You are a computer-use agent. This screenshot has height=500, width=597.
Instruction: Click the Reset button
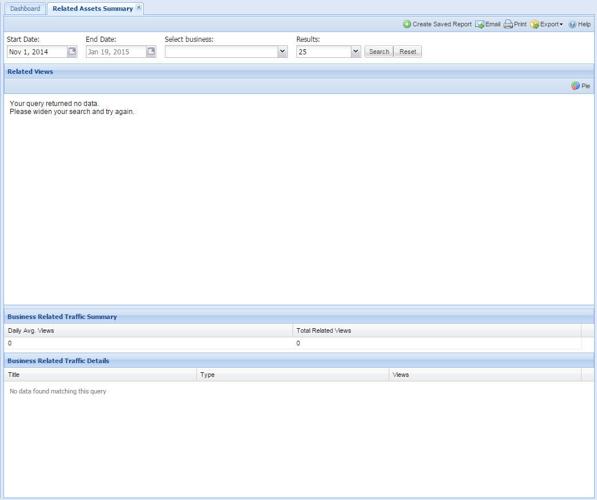click(x=407, y=51)
